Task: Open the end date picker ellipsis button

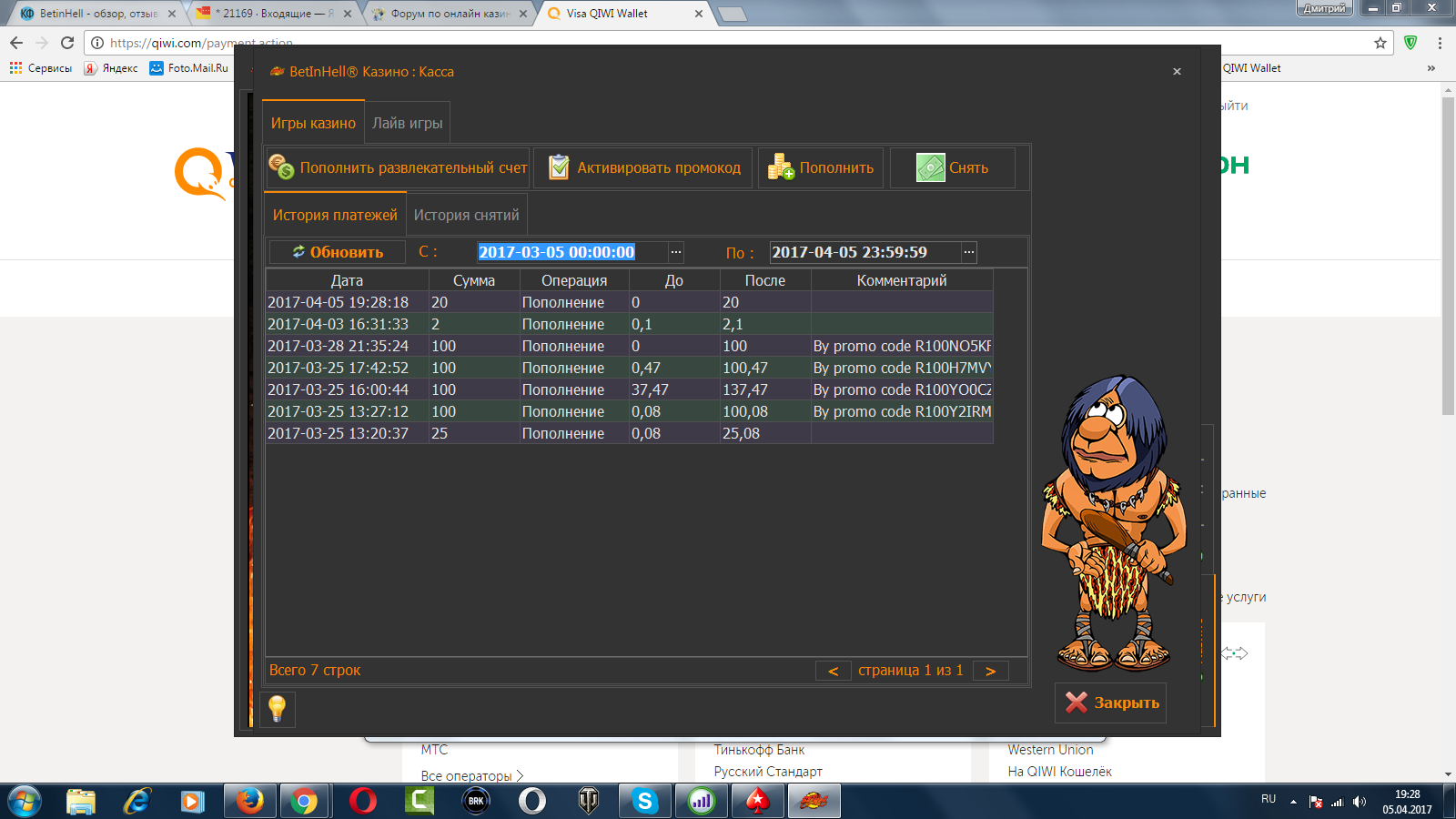Action: (x=969, y=252)
